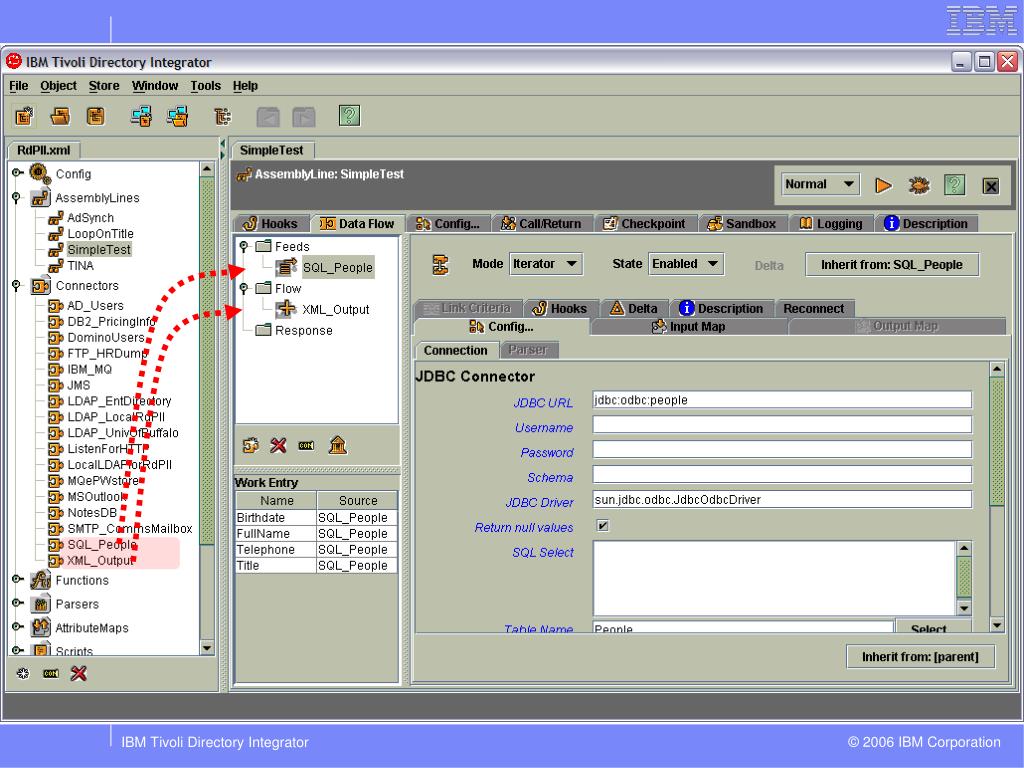1024x768 pixels.
Task: Click the open-folder icon in the main toolbar
Action: [60, 116]
